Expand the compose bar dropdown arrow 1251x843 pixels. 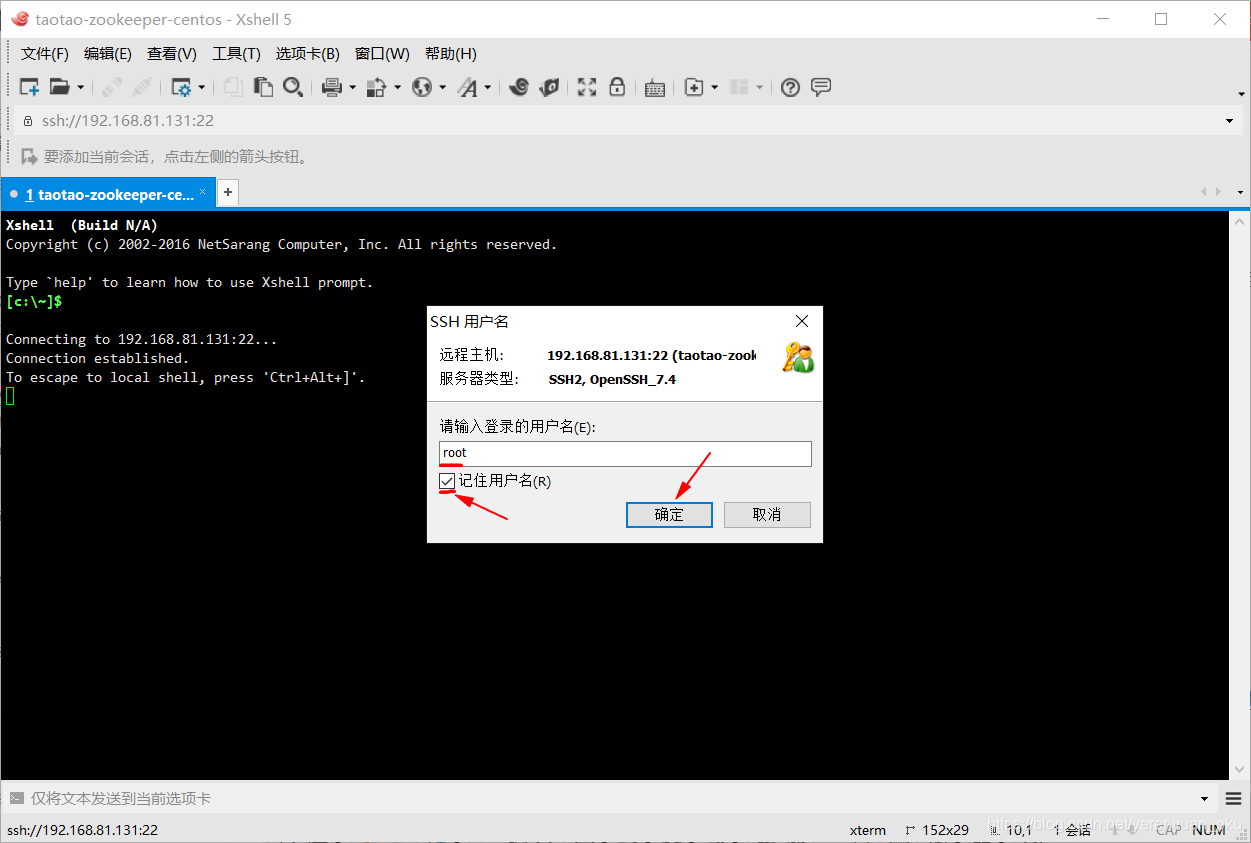coord(1204,799)
